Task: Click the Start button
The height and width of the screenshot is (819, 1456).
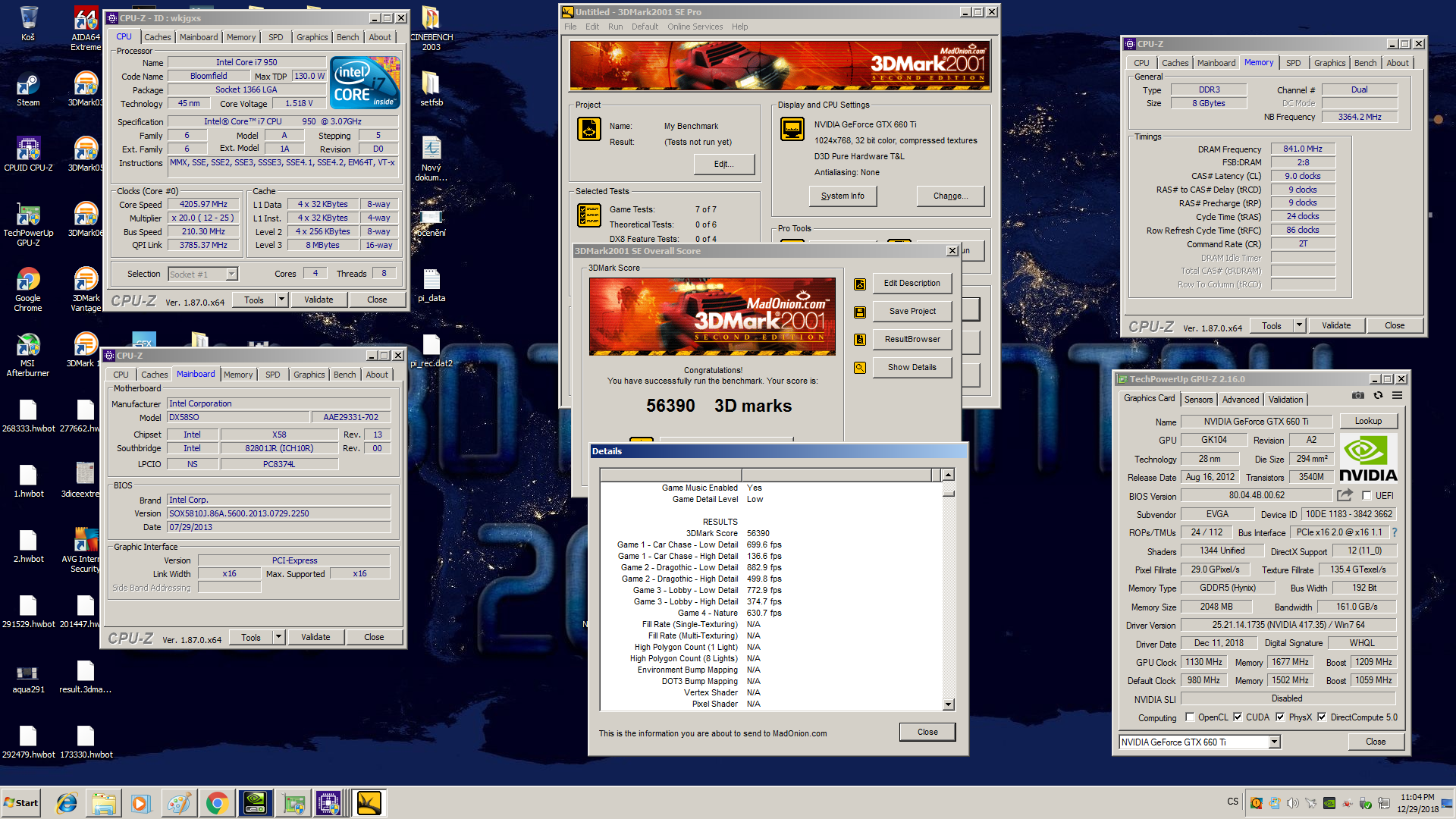Action: click(21, 803)
